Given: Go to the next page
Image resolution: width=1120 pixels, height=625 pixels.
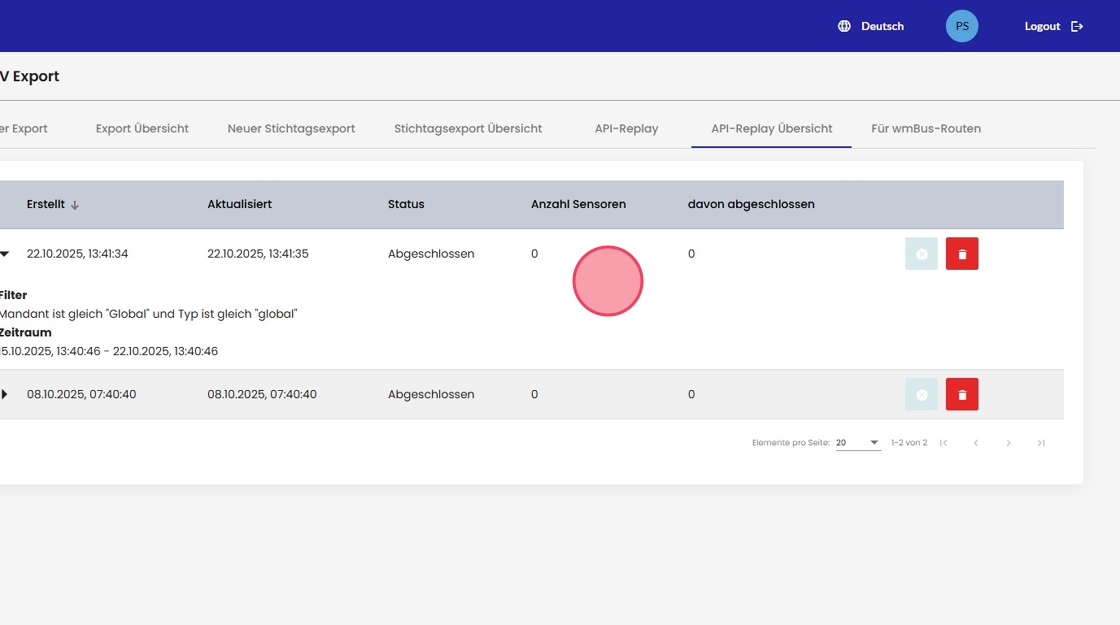Looking at the screenshot, I should [x=1008, y=443].
